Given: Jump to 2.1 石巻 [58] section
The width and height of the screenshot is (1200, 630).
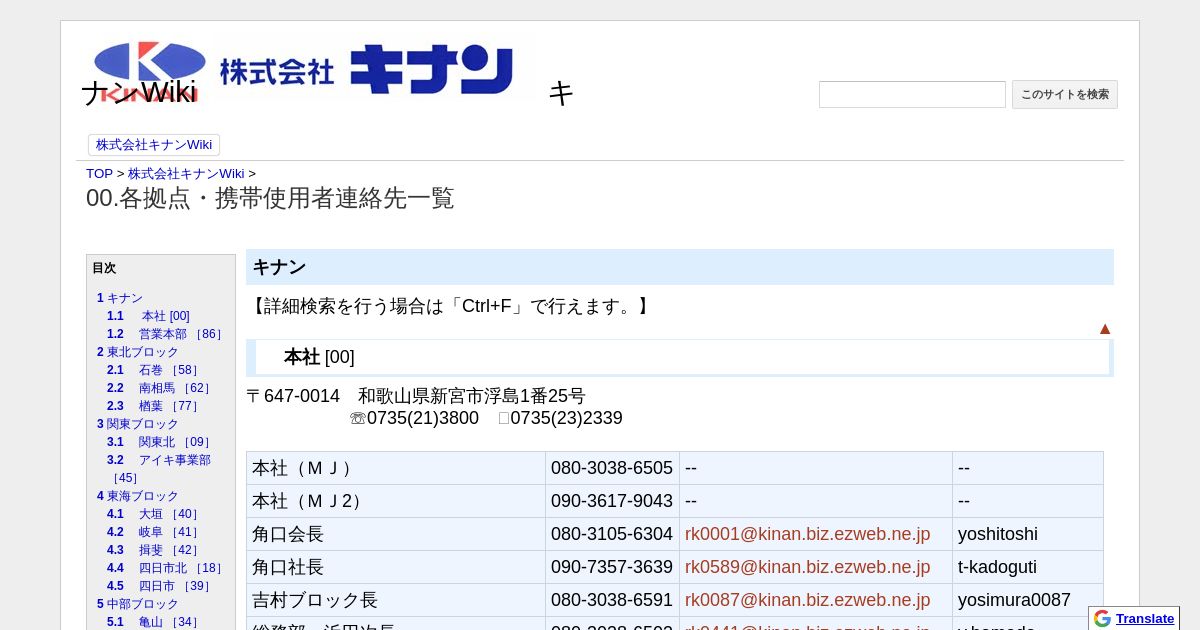Looking at the screenshot, I should coord(155,370).
